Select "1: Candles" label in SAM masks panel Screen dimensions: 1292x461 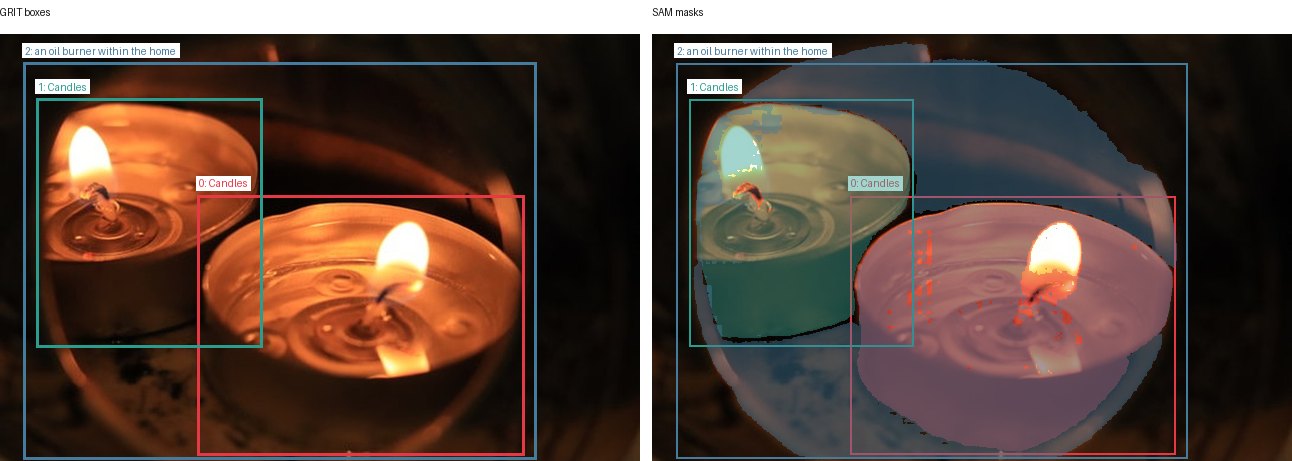click(715, 87)
